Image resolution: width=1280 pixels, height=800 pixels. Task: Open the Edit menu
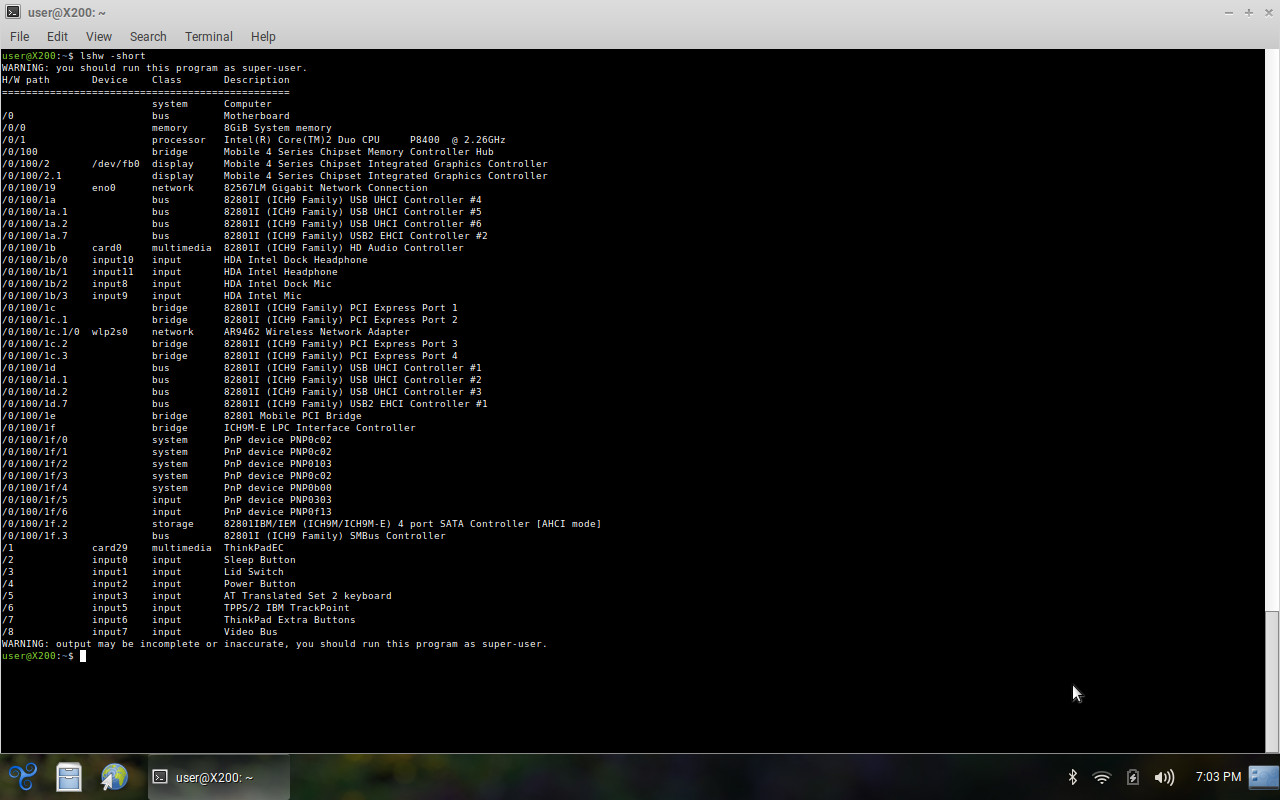pos(57,36)
